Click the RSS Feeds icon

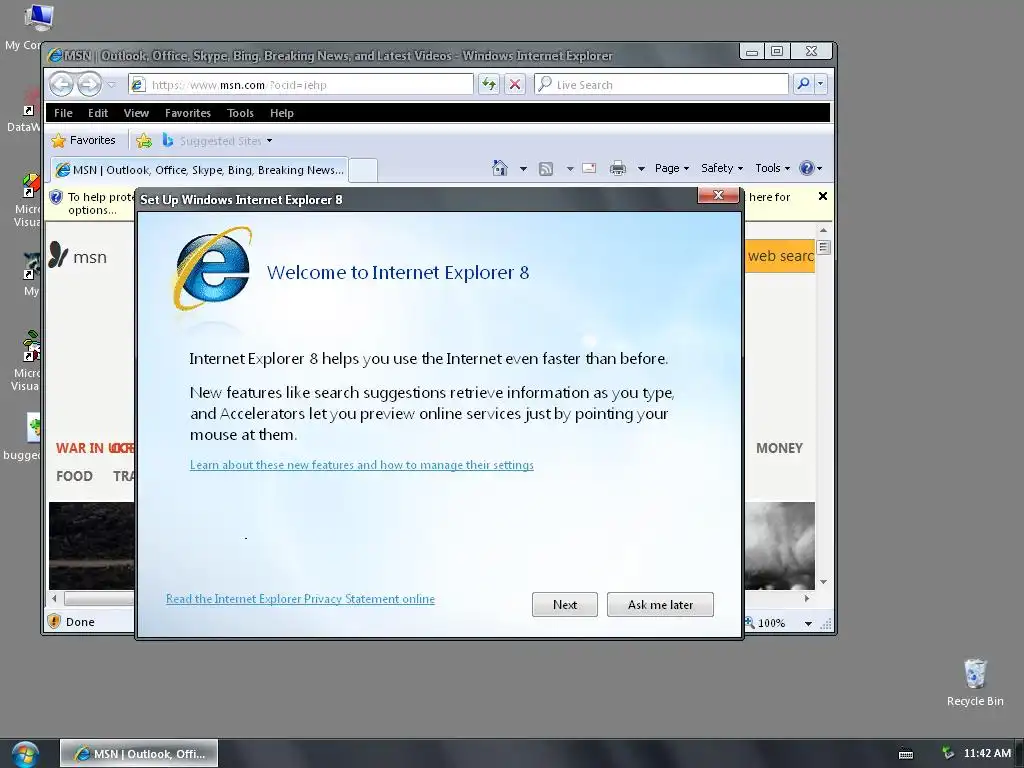(546, 168)
